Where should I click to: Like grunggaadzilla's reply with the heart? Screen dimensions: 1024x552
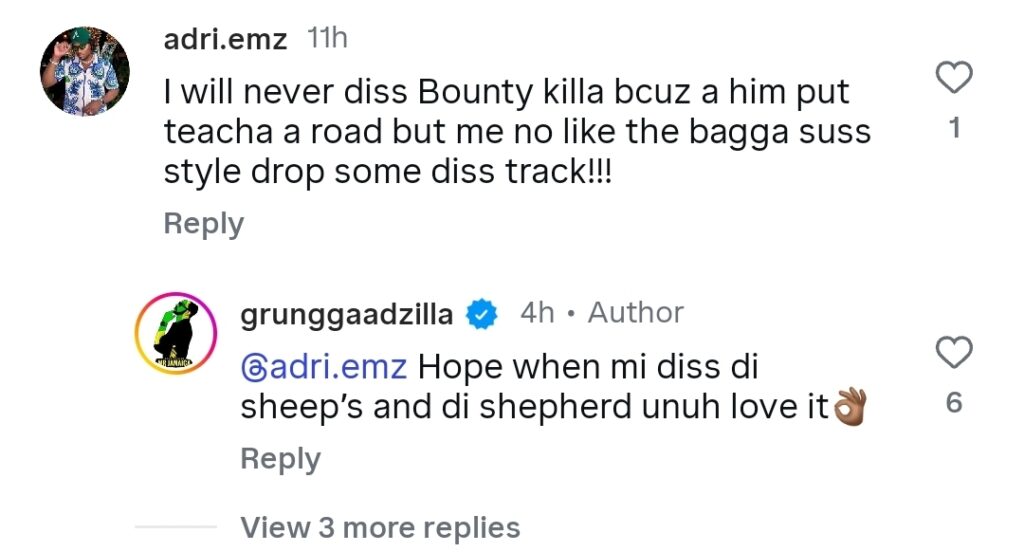pos(956,352)
